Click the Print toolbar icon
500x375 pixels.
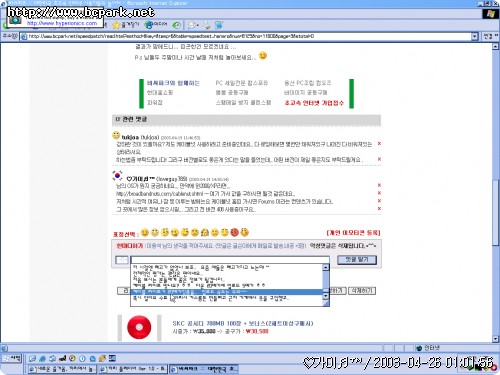pos(207,25)
